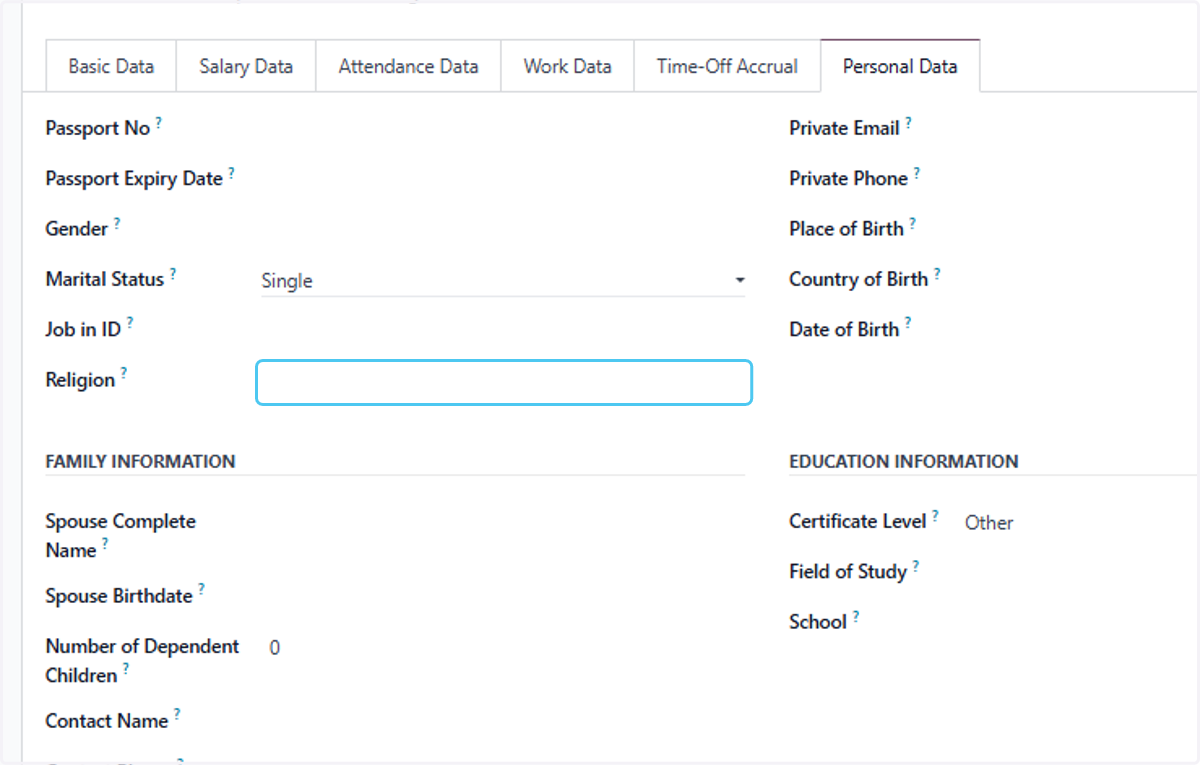The height and width of the screenshot is (765, 1200).
Task: Show help for Spouse Birthdate
Action: click(x=200, y=589)
